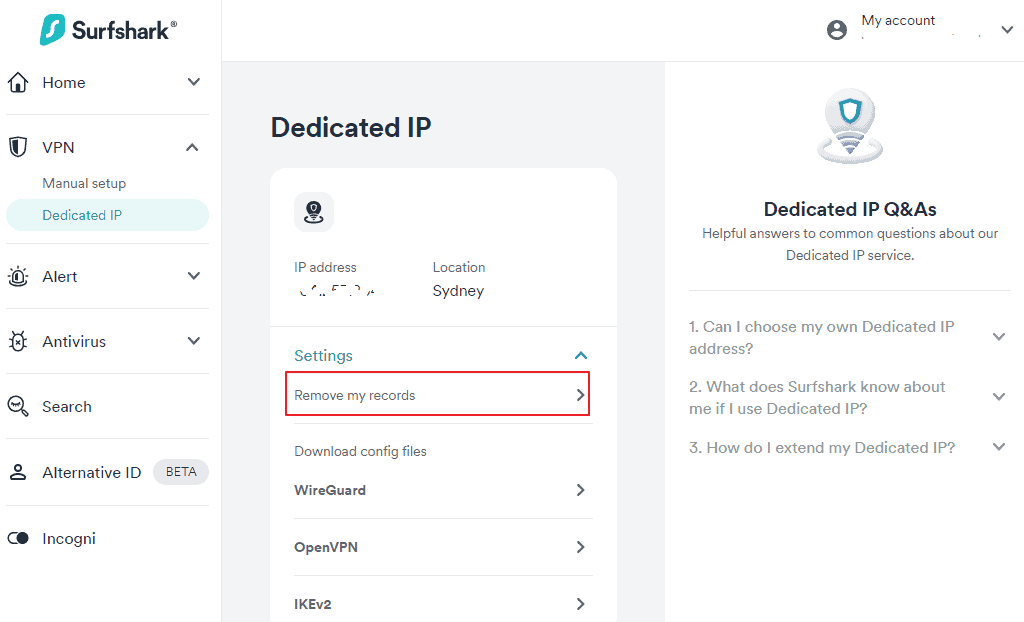Click the Settings heading link
Screen dimensions: 1024x622
pos(323,355)
